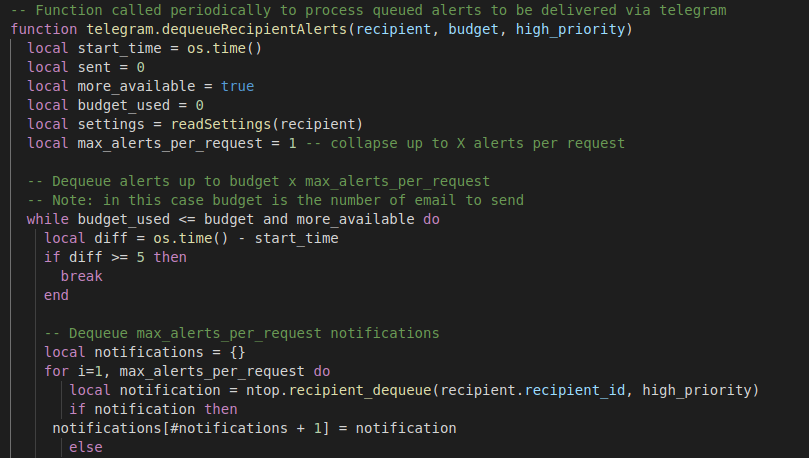Click the top comment about telegram delivery
The width and height of the screenshot is (809, 458).
point(368,10)
